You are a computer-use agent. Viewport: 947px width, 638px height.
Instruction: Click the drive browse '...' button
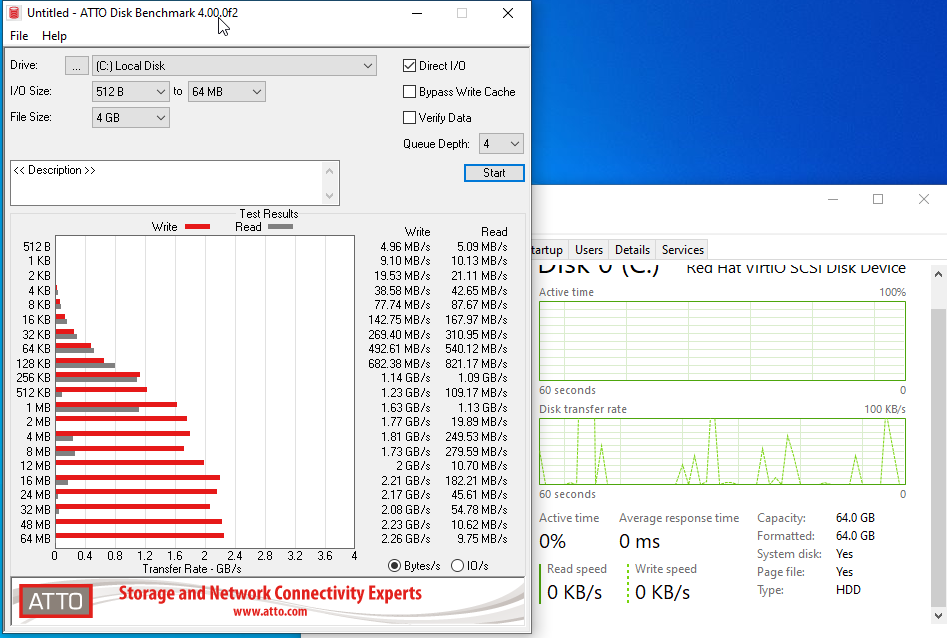(x=77, y=66)
